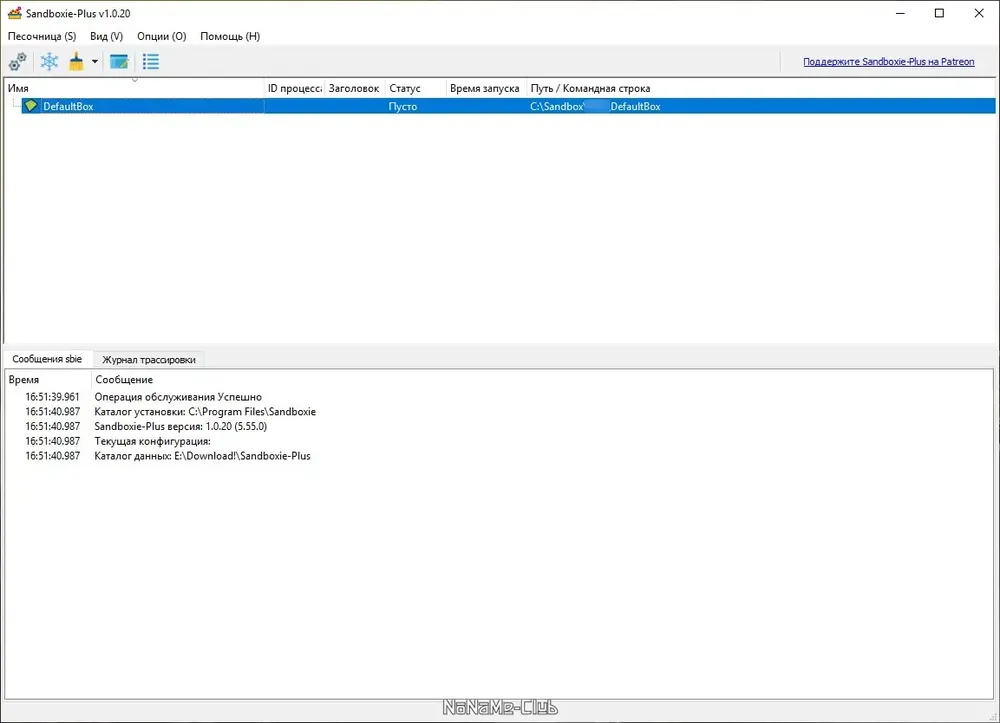Select the DefaultBox sandbox row

500,106
